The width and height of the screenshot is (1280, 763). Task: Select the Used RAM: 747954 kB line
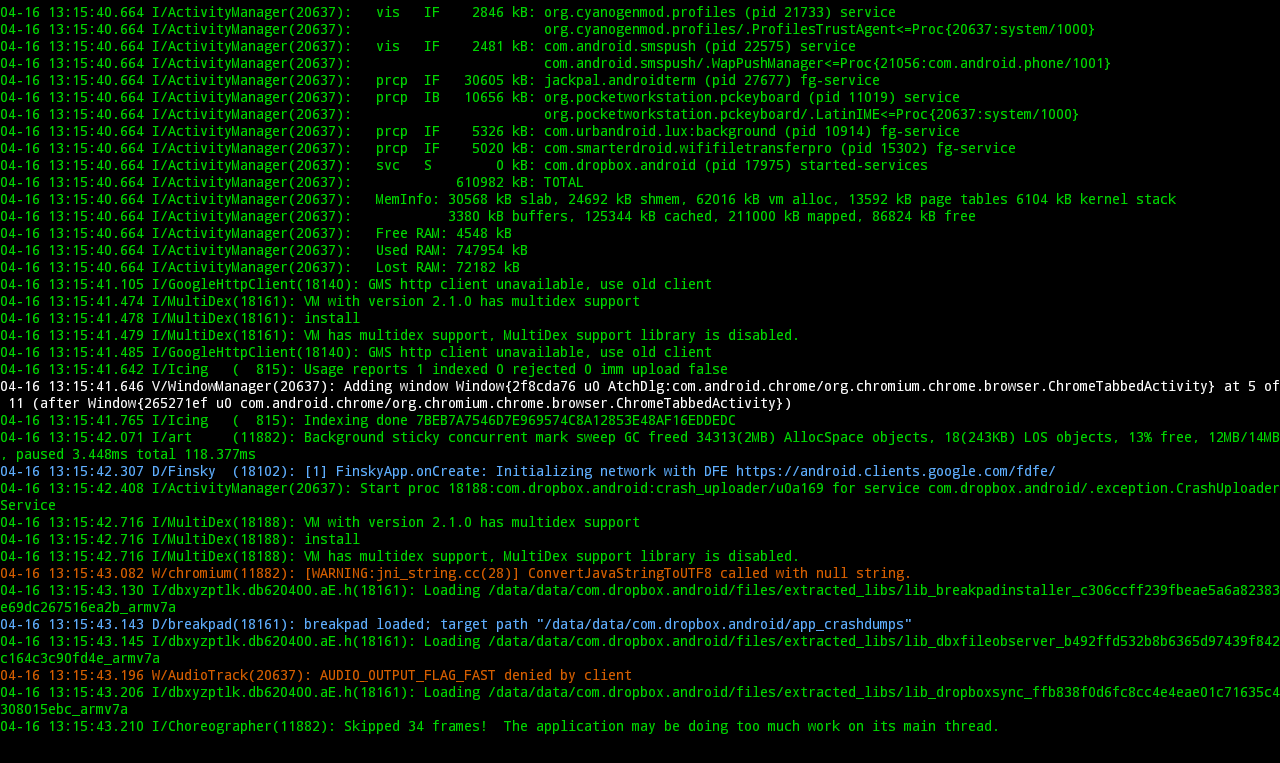(264, 251)
